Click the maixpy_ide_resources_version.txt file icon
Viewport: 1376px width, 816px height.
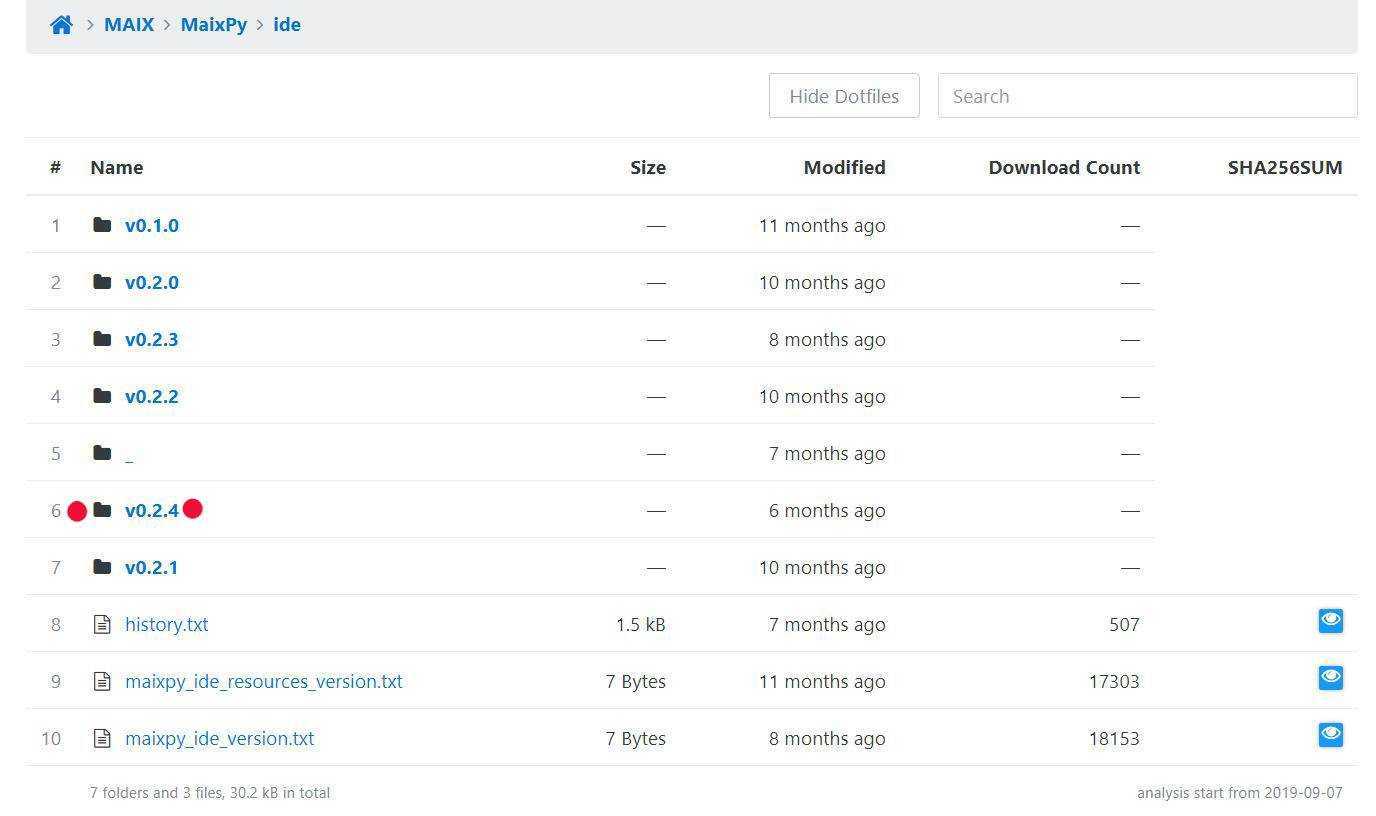tap(102, 682)
